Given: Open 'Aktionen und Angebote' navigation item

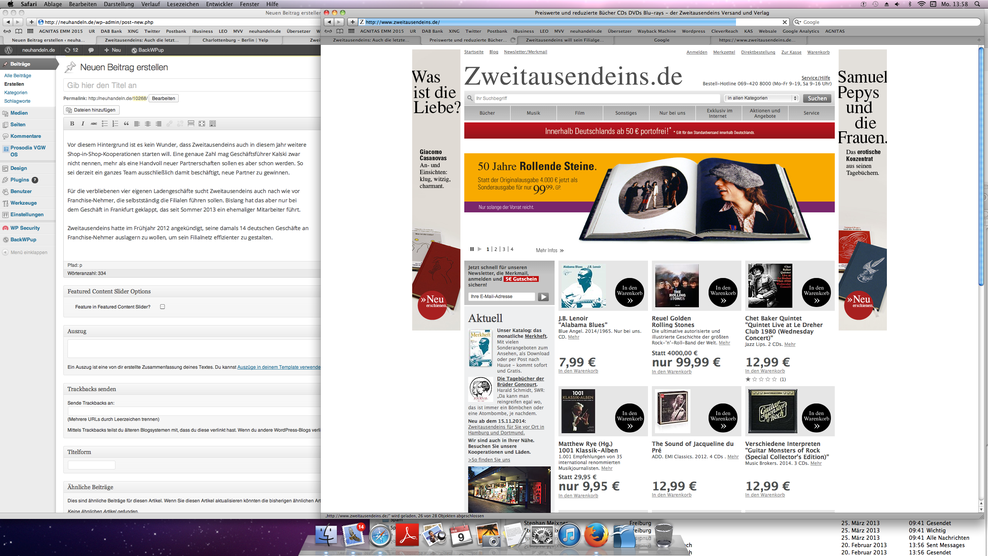Looking at the screenshot, I should [x=765, y=113].
